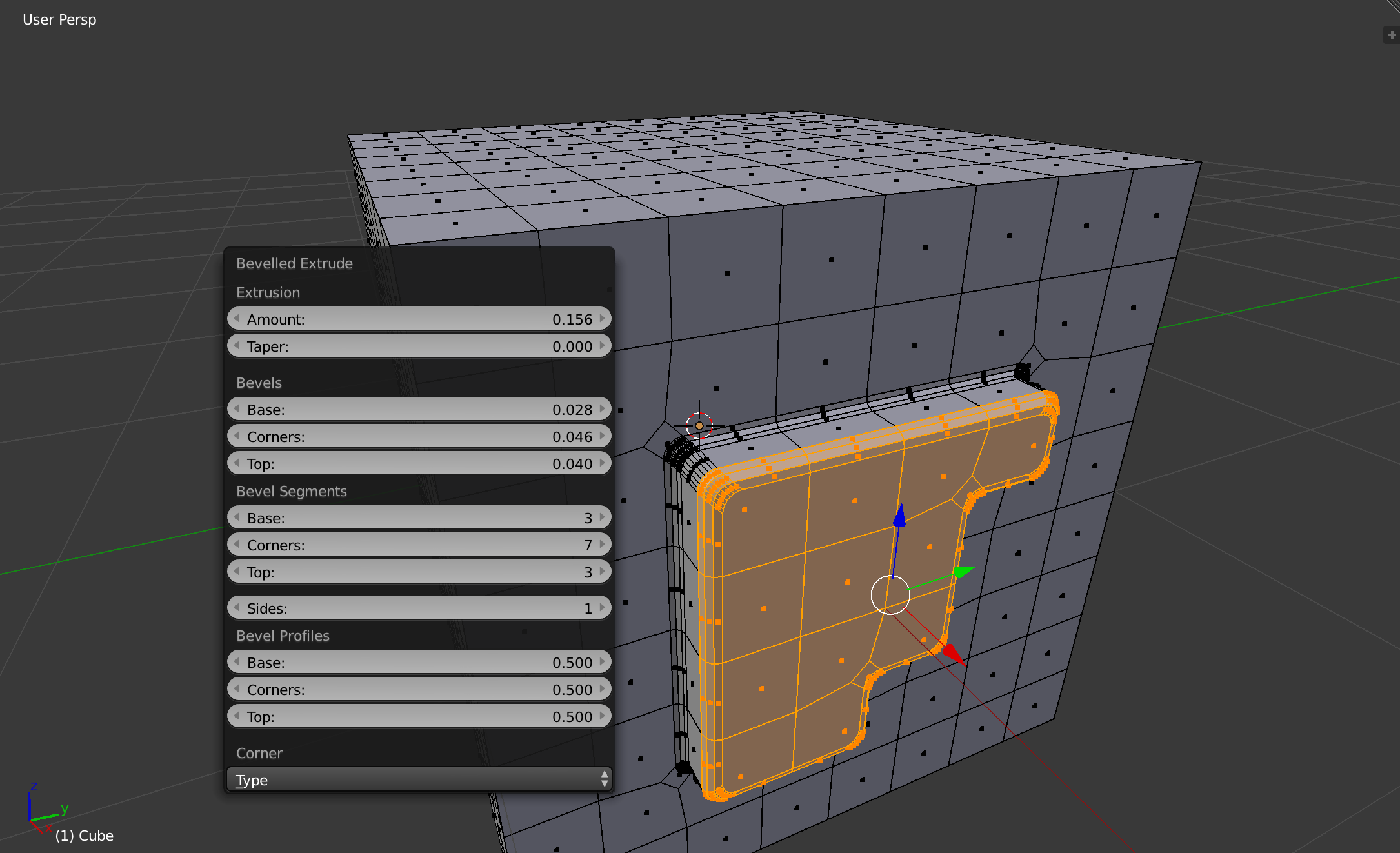1400x853 pixels.
Task: Click the blue Z-axis manipulator arrow
Action: 899,516
